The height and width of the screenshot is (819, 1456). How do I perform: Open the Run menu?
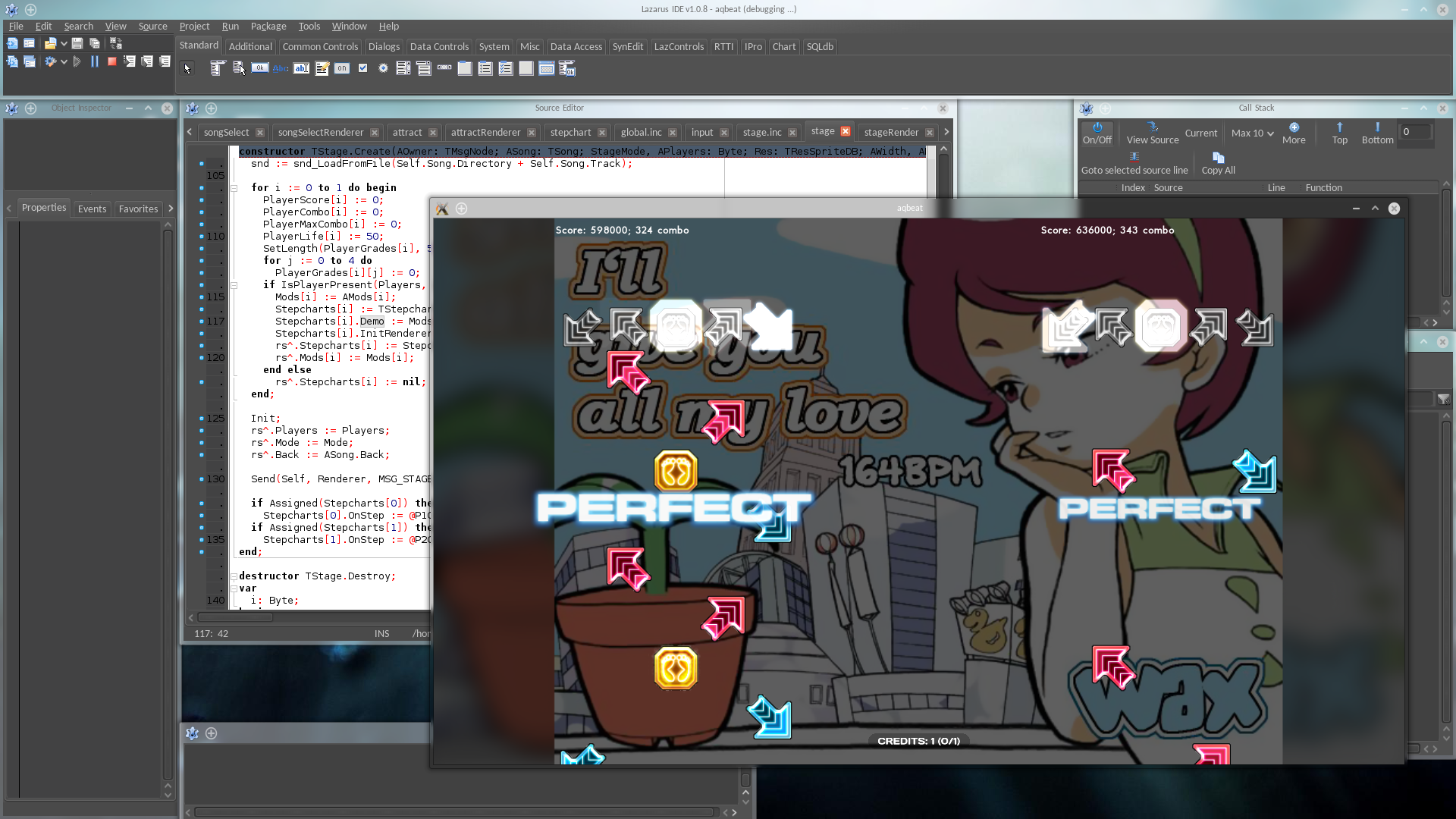click(x=230, y=26)
